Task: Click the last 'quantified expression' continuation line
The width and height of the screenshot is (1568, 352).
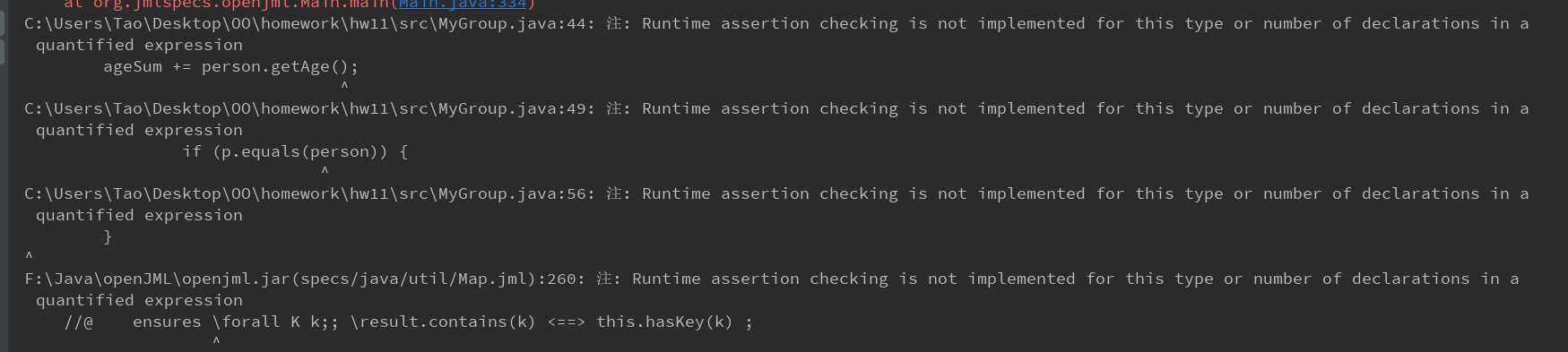Action: [x=139, y=300]
